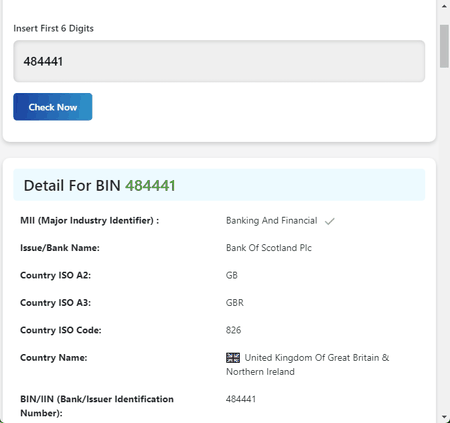Focus the first 6 digits input field

click(219, 61)
